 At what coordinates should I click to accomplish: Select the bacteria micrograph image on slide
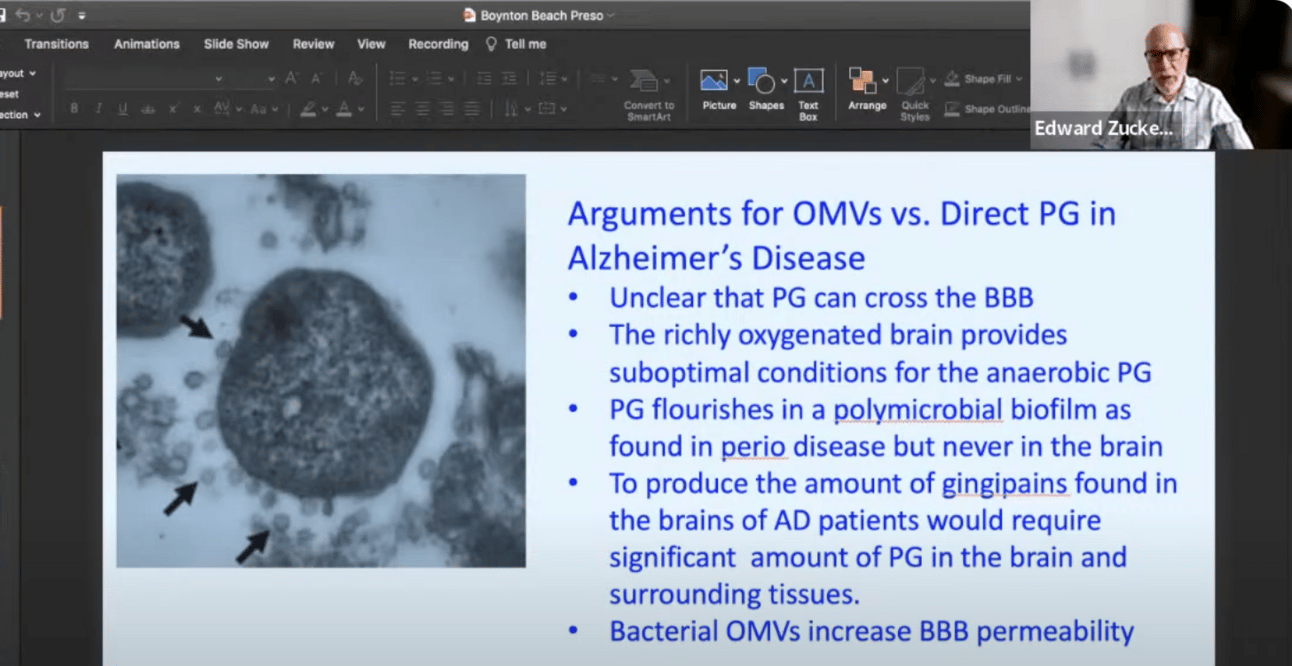click(x=321, y=371)
